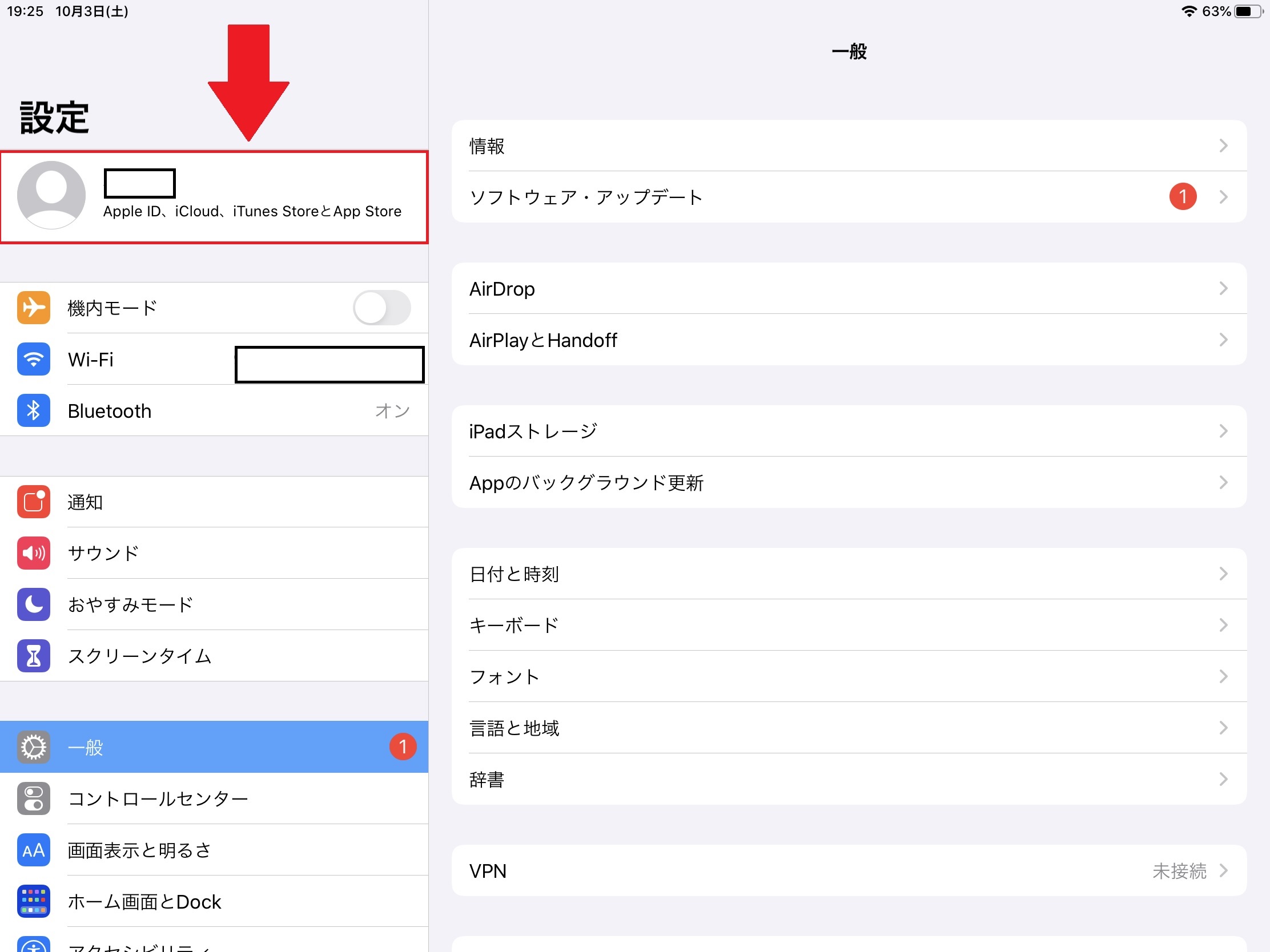Open キーボード row chevron

coord(1224,625)
